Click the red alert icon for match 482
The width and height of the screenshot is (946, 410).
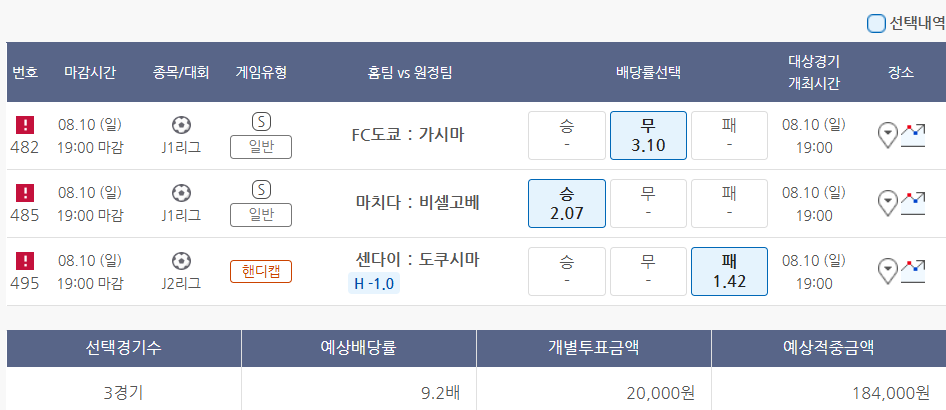point(25,125)
